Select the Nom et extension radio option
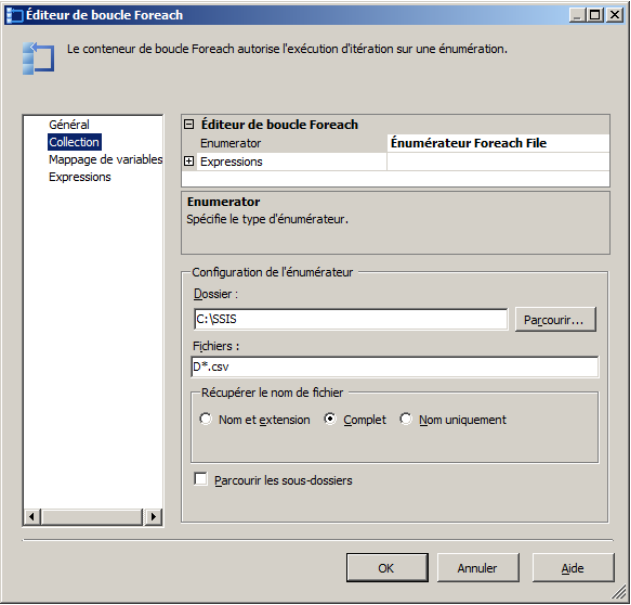The width and height of the screenshot is (631, 605). tap(207, 420)
